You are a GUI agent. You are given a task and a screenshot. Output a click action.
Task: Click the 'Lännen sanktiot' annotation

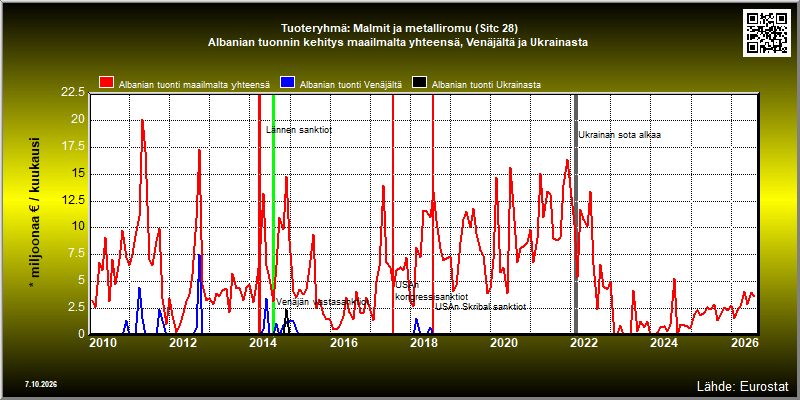[x=299, y=130]
